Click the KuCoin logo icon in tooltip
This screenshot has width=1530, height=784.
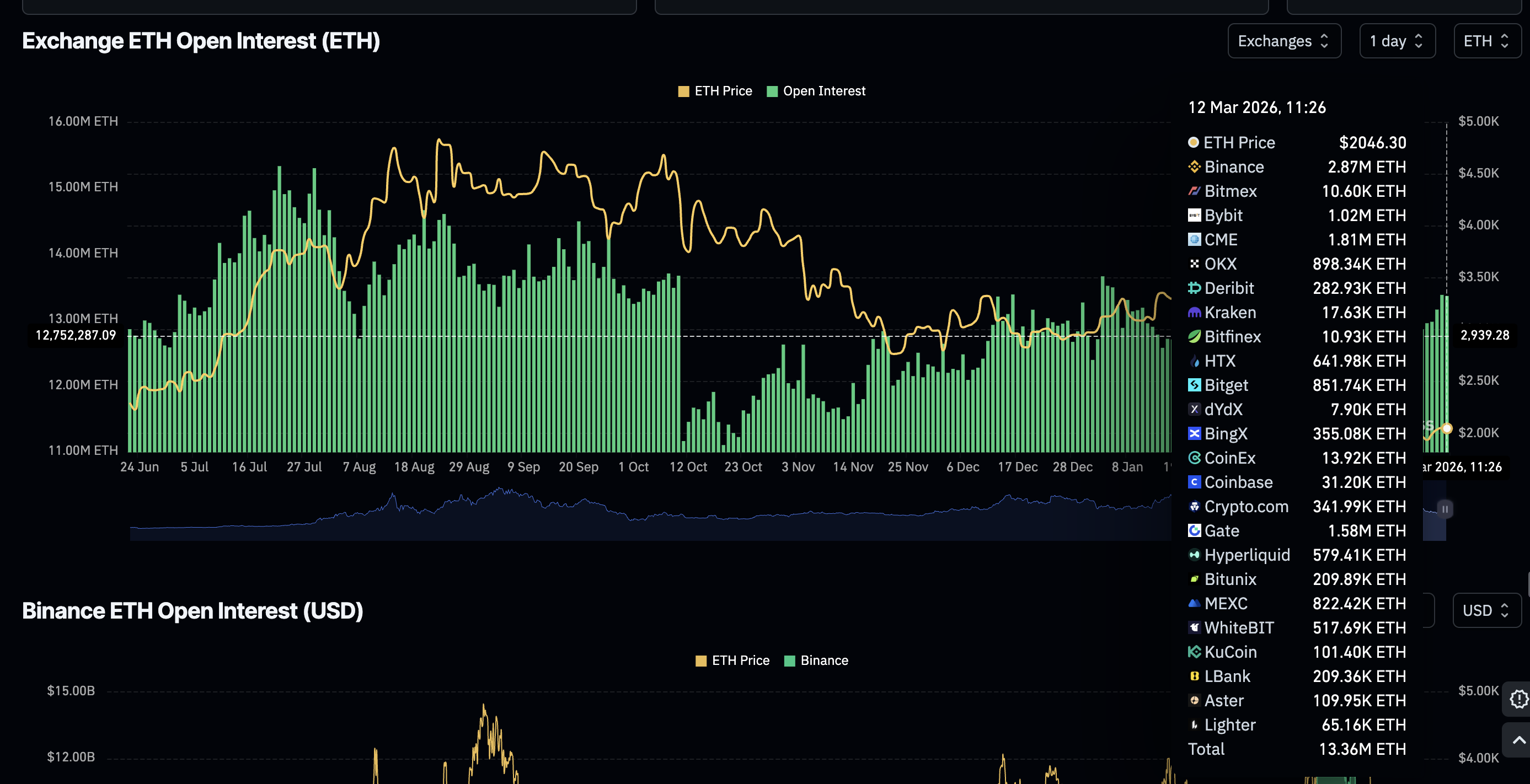[1194, 652]
